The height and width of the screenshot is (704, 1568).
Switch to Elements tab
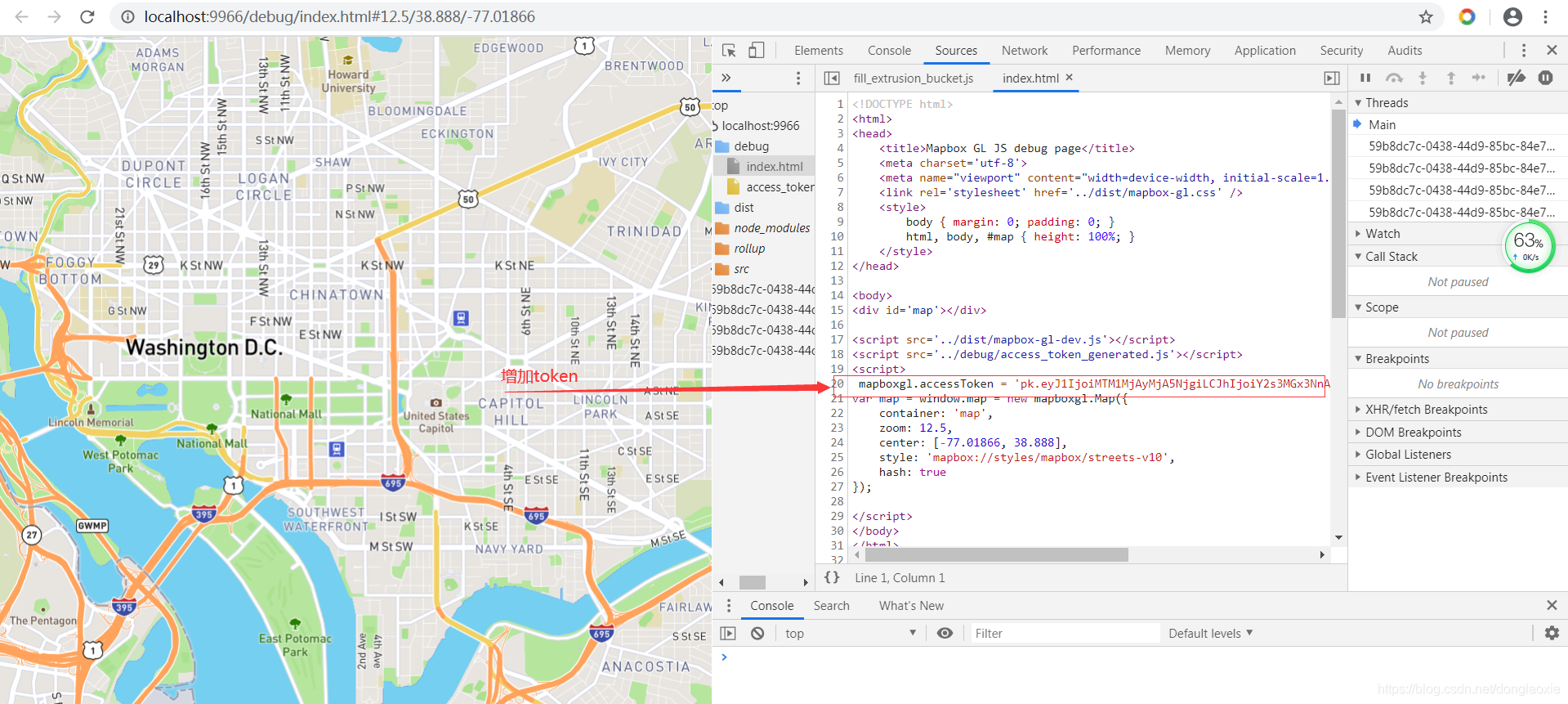click(x=818, y=51)
